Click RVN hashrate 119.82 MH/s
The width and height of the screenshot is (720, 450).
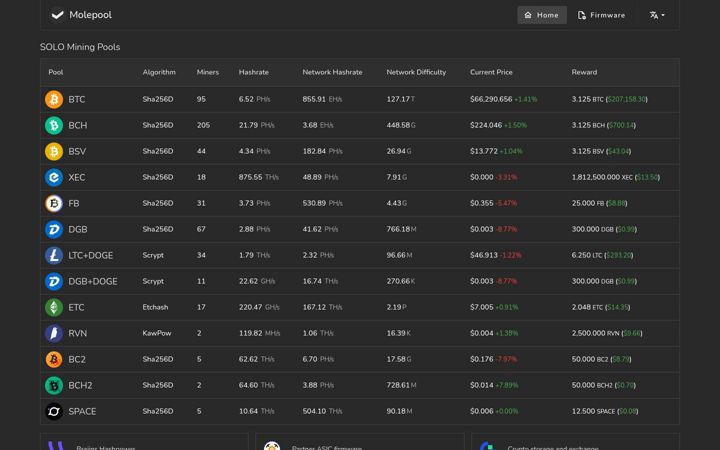click(x=259, y=333)
